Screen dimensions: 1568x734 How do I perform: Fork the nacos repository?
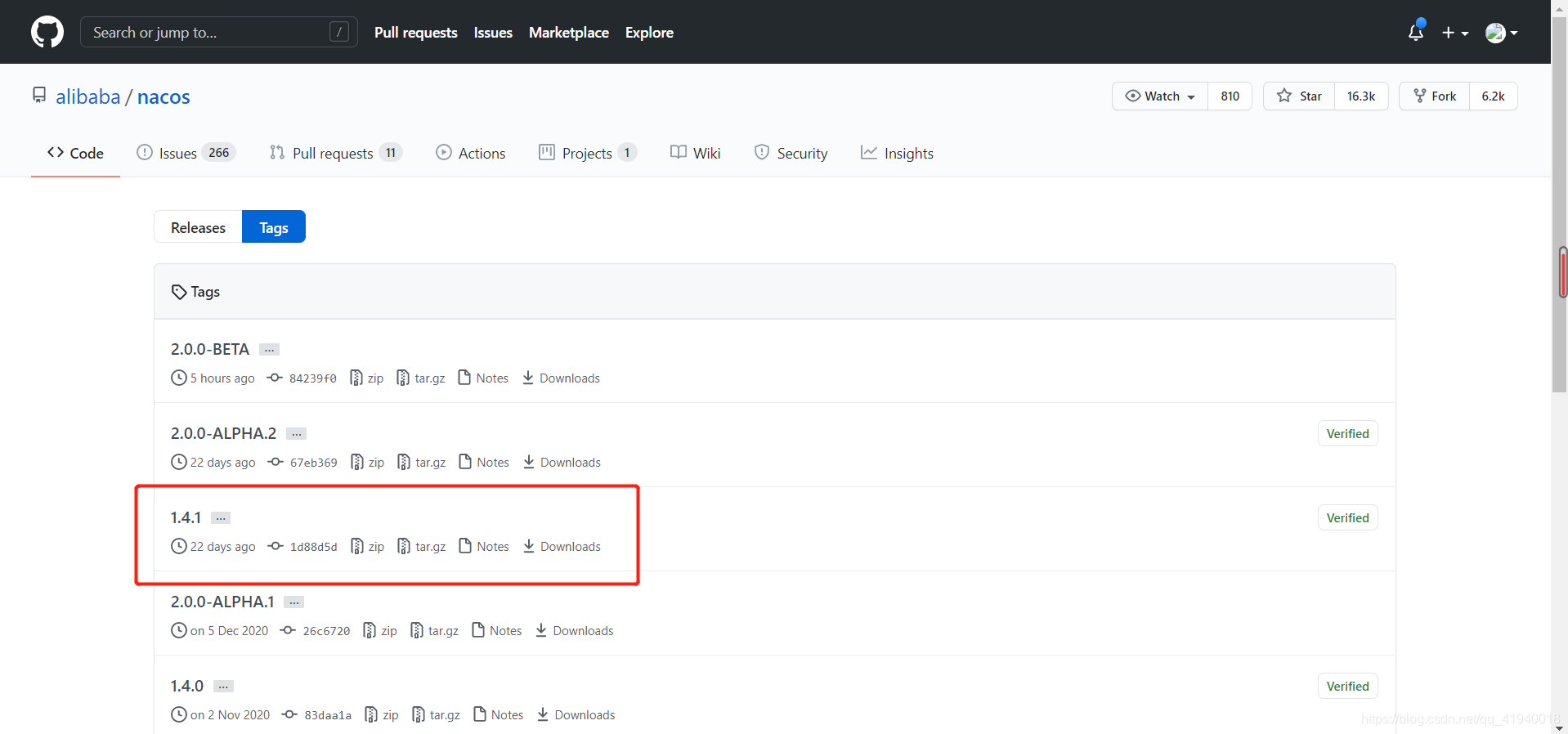(x=1435, y=96)
